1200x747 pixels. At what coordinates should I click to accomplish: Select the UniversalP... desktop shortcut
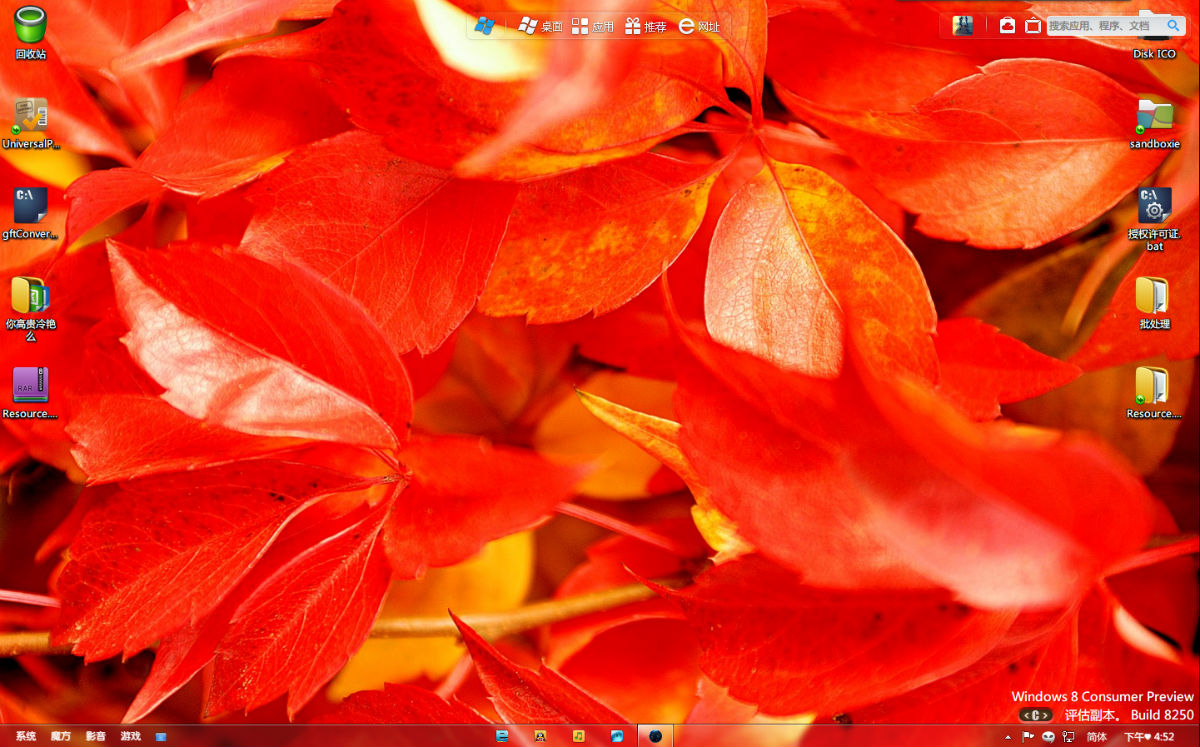pyautogui.click(x=30, y=123)
